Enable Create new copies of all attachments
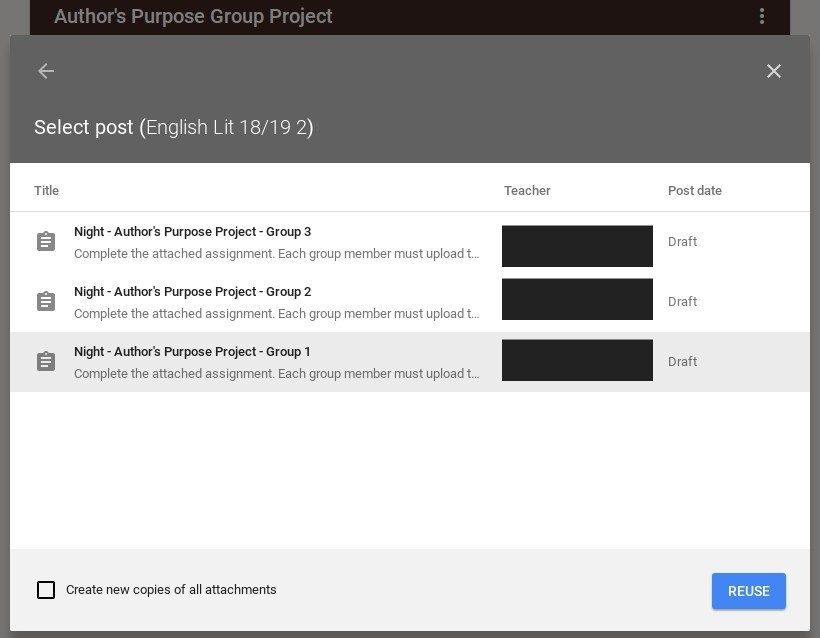The height and width of the screenshot is (638, 820). pyautogui.click(x=46, y=590)
